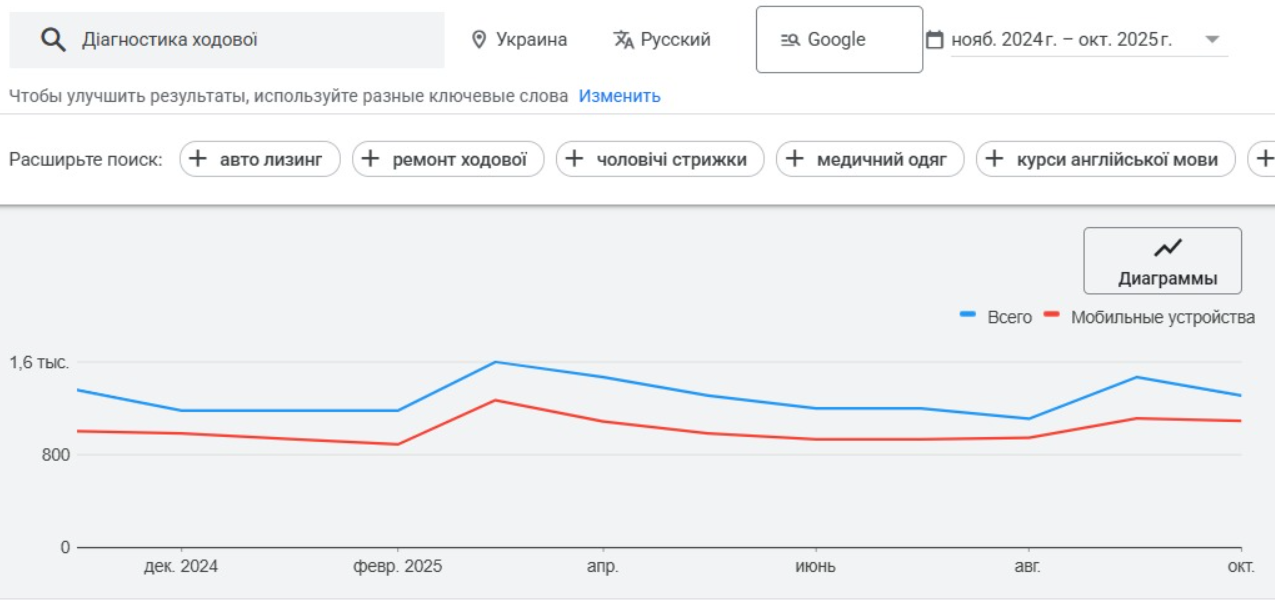Click the search magnifier icon
The image size is (1275, 600).
point(53,40)
